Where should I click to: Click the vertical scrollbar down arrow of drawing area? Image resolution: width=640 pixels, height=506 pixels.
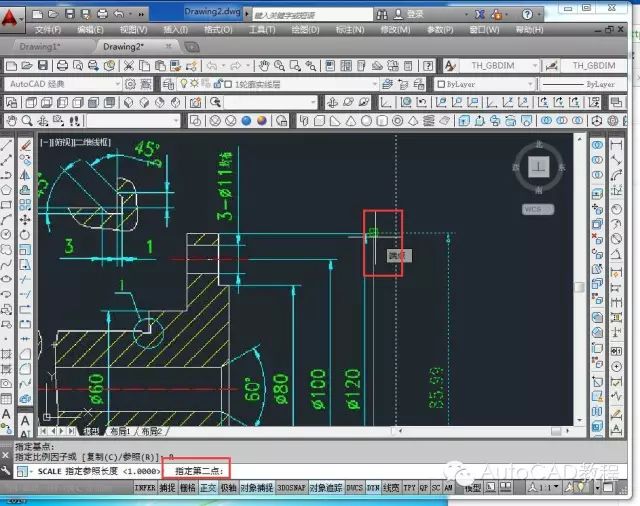click(x=580, y=420)
